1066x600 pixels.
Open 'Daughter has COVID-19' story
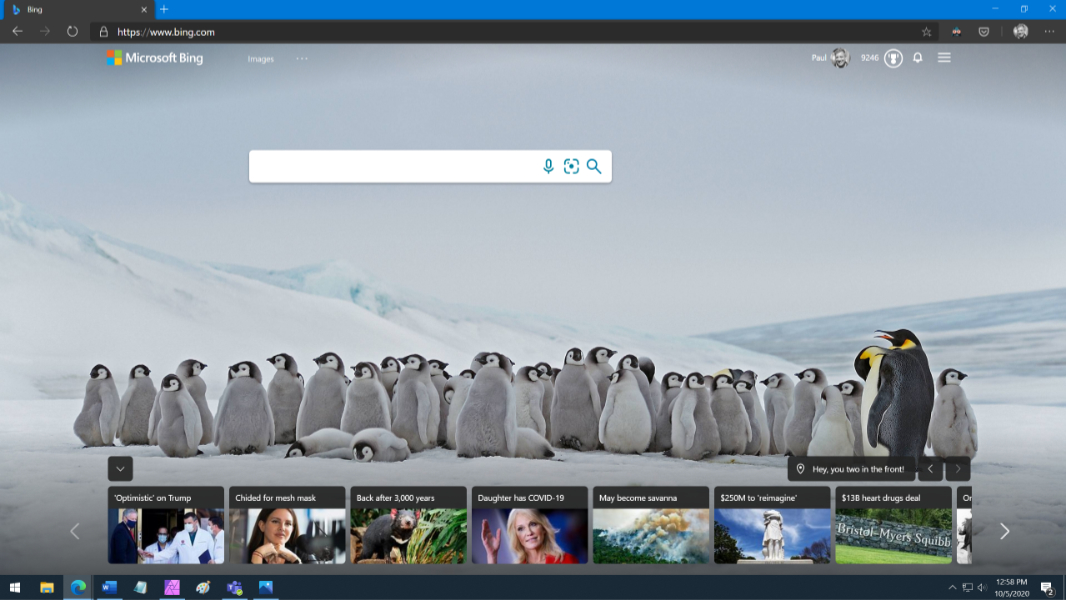[x=530, y=525]
